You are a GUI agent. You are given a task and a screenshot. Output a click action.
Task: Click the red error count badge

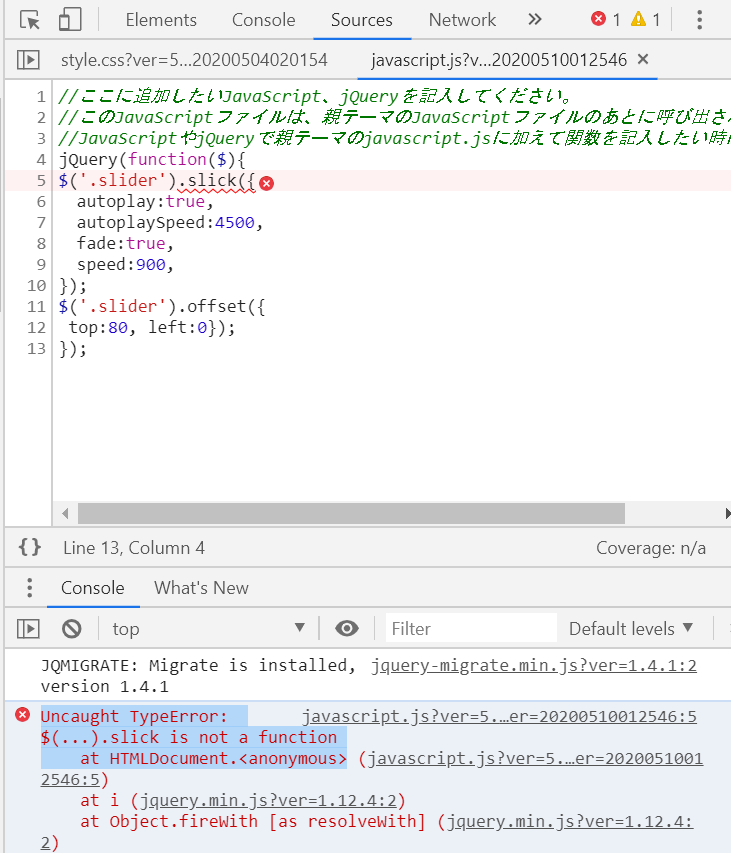click(605, 20)
